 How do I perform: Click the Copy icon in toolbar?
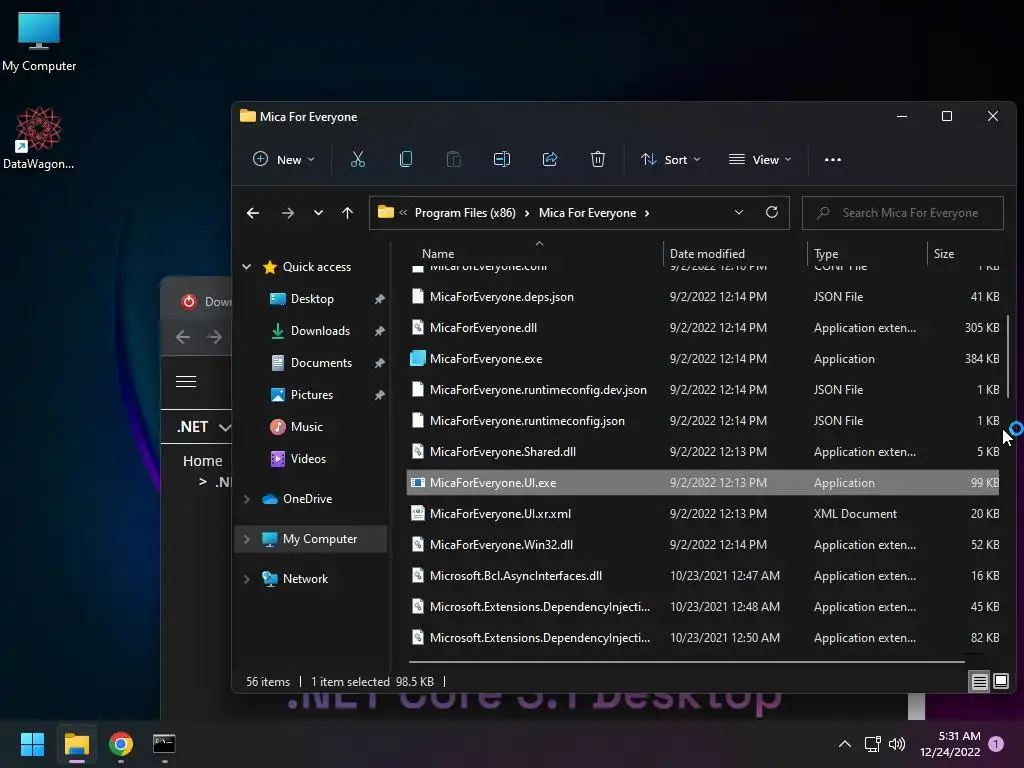pos(406,159)
